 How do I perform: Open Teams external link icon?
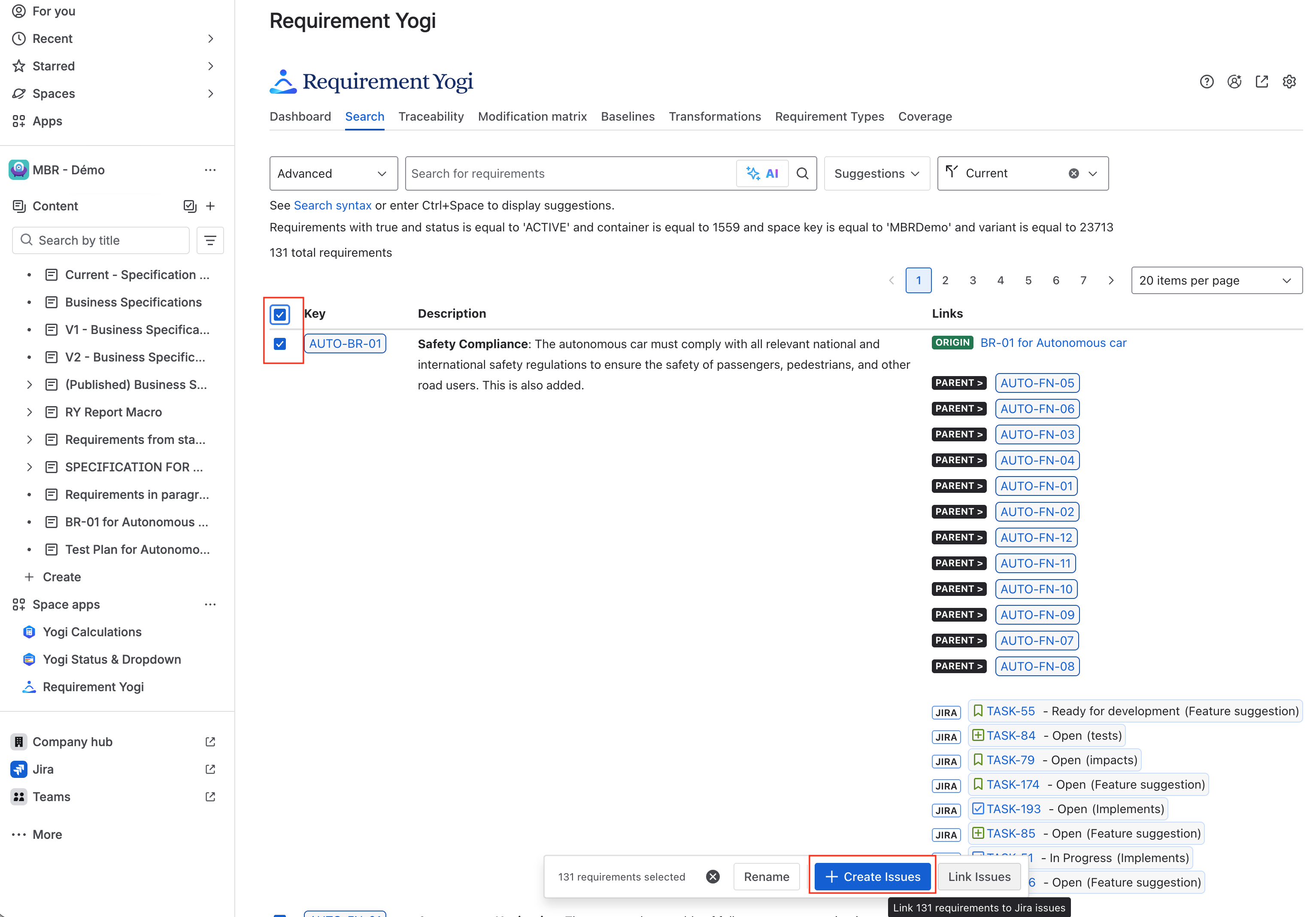point(210,797)
